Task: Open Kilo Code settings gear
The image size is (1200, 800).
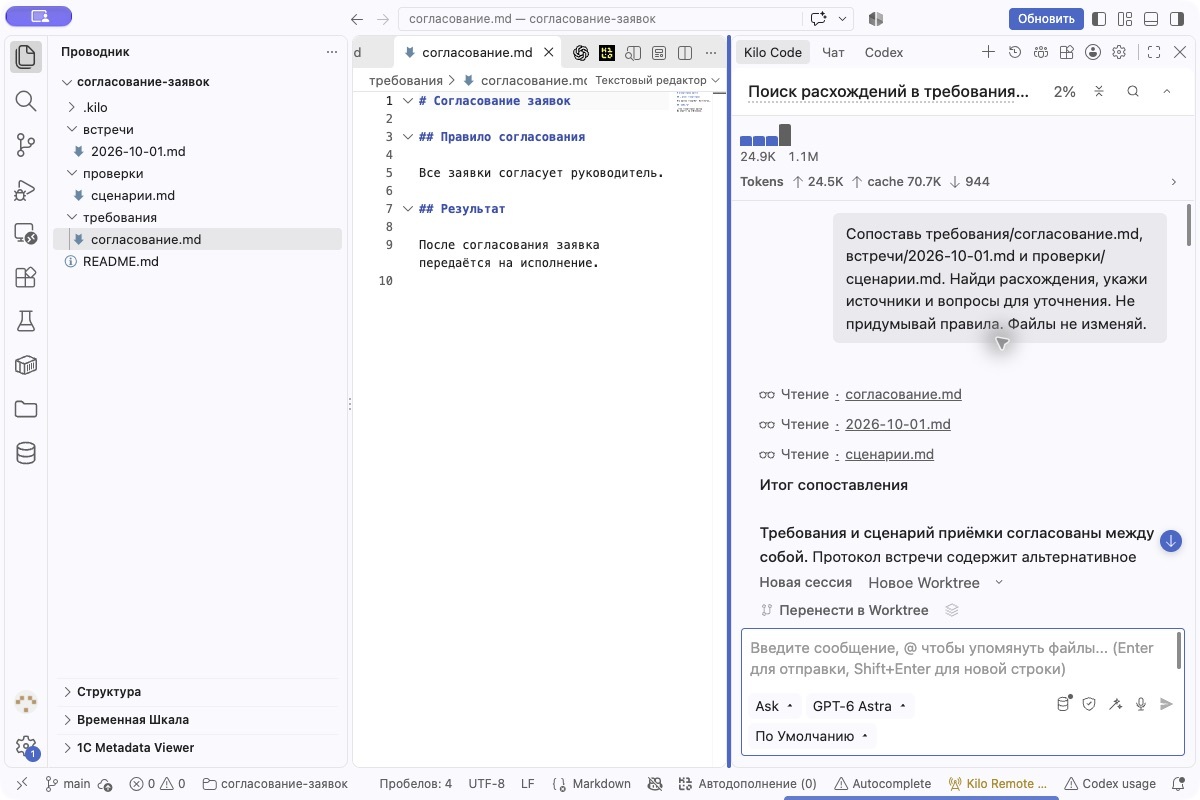Action: tap(1119, 52)
